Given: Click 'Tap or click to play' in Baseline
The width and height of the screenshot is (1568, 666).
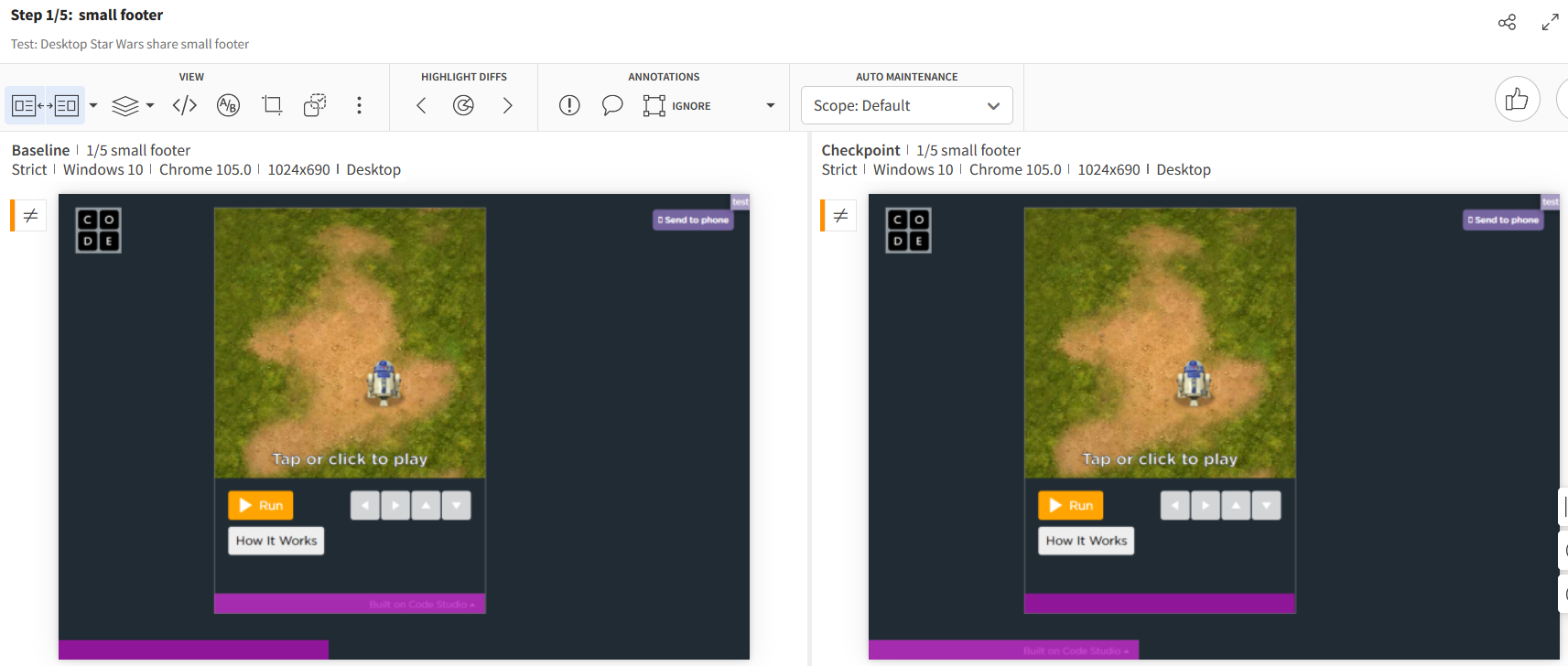Looking at the screenshot, I should click(x=350, y=459).
